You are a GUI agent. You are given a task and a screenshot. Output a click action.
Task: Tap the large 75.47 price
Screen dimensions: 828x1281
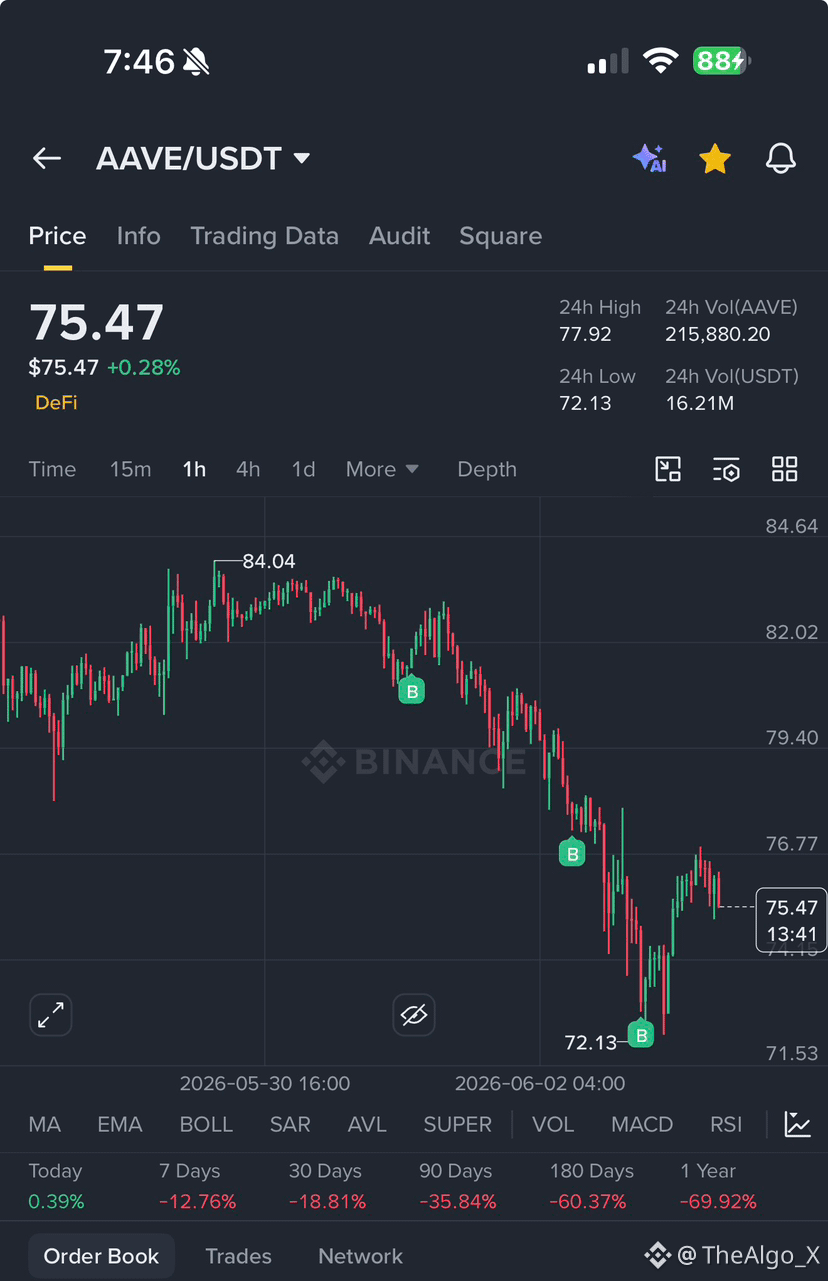[96, 323]
